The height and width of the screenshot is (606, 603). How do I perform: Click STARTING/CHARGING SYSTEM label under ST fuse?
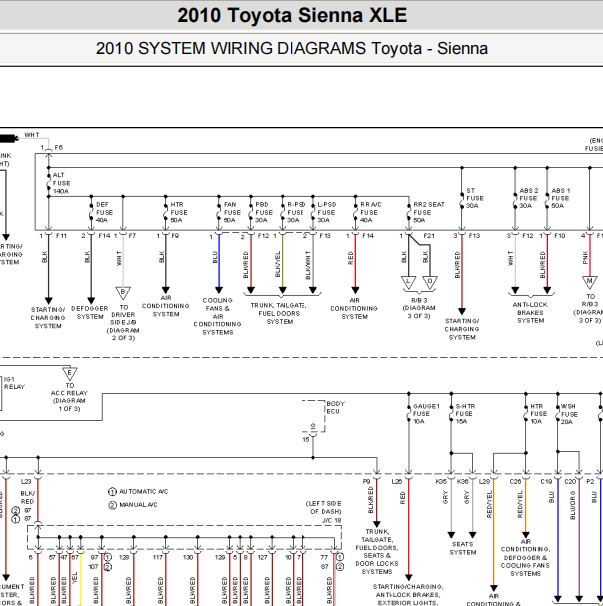(462, 329)
